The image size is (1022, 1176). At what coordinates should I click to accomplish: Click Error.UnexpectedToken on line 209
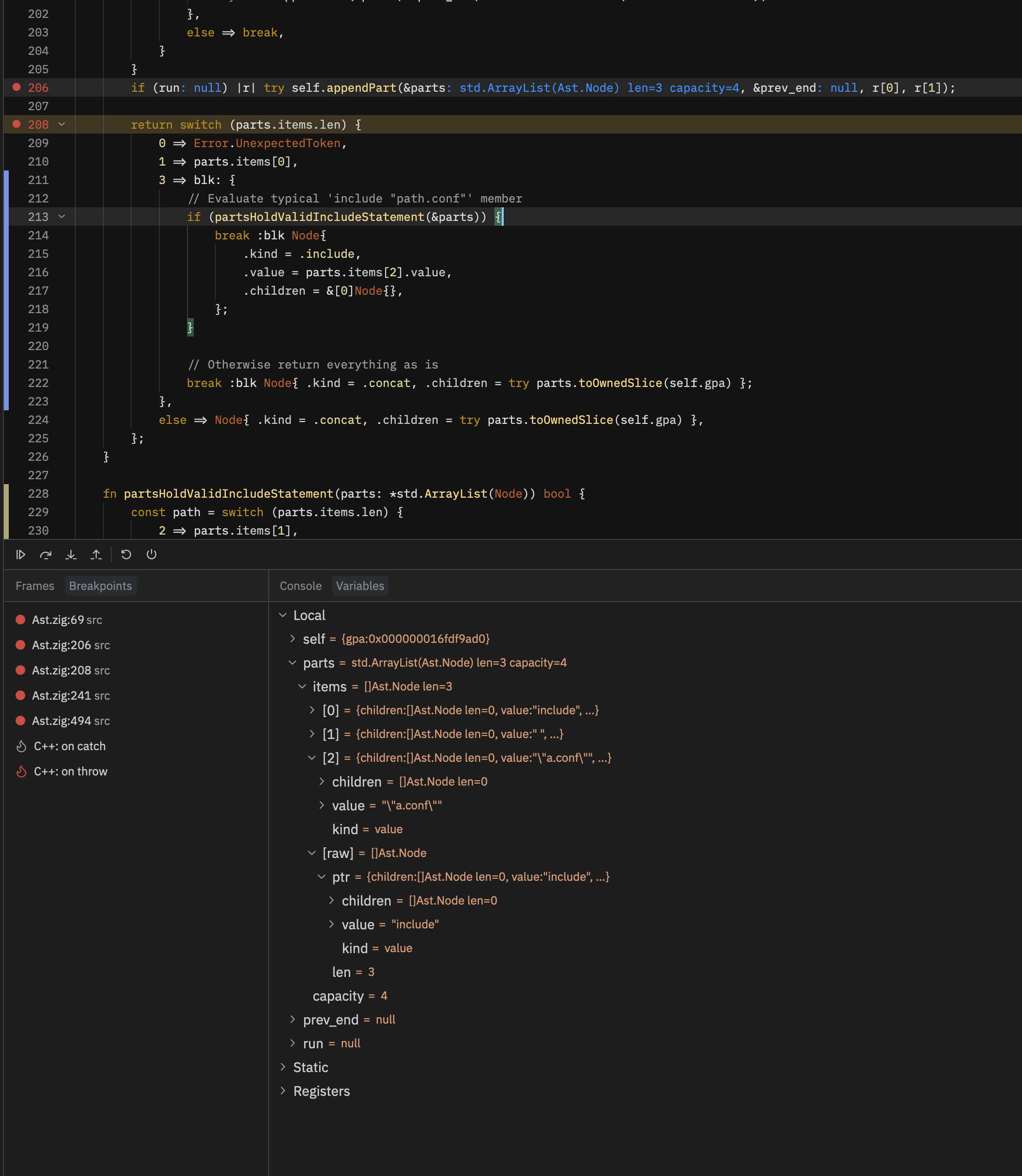point(267,143)
